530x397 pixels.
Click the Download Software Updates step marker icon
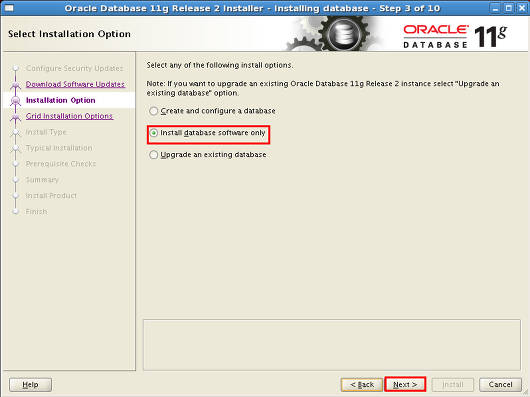pyautogui.click(x=15, y=84)
